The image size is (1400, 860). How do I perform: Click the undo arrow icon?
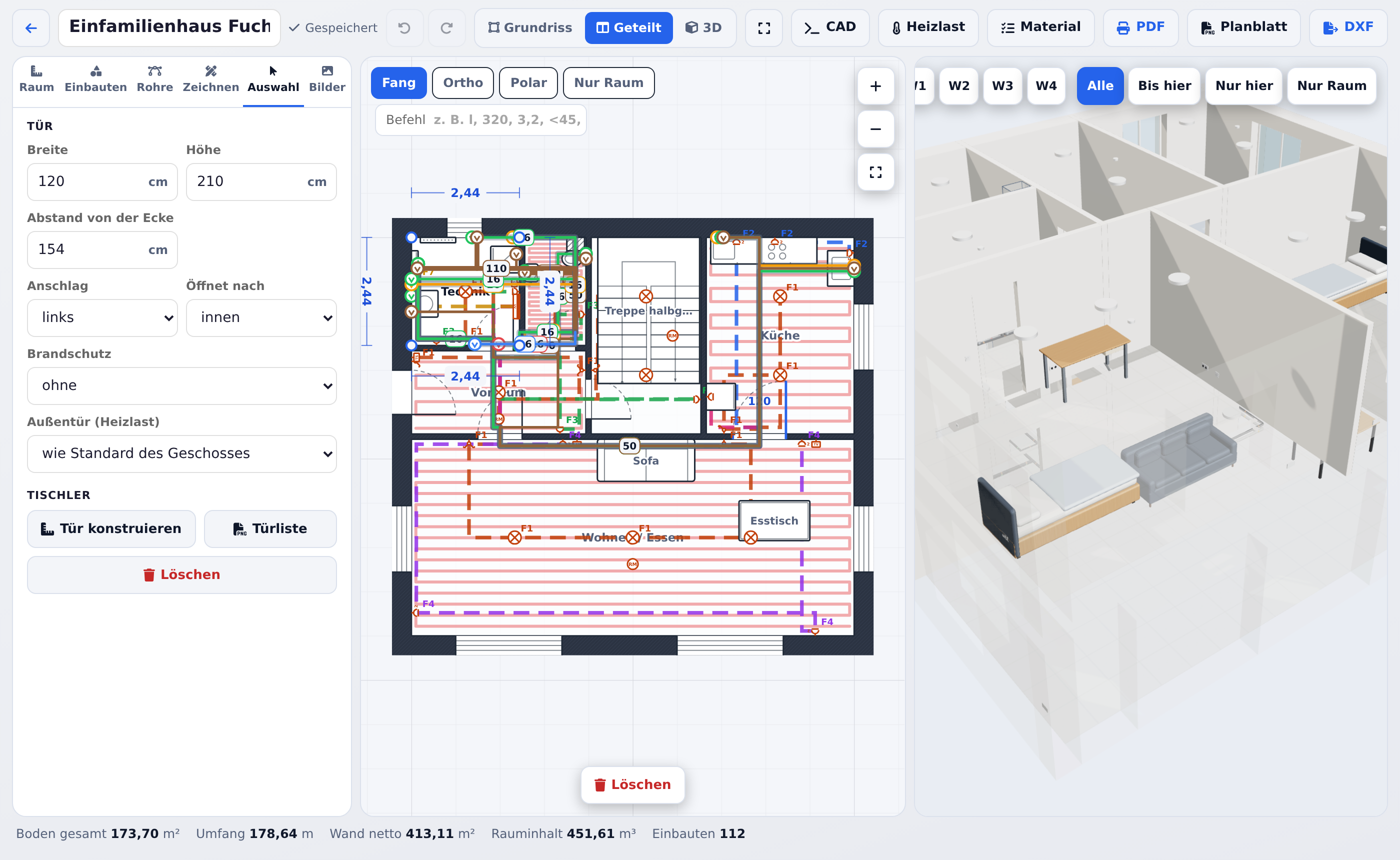pos(404,27)
